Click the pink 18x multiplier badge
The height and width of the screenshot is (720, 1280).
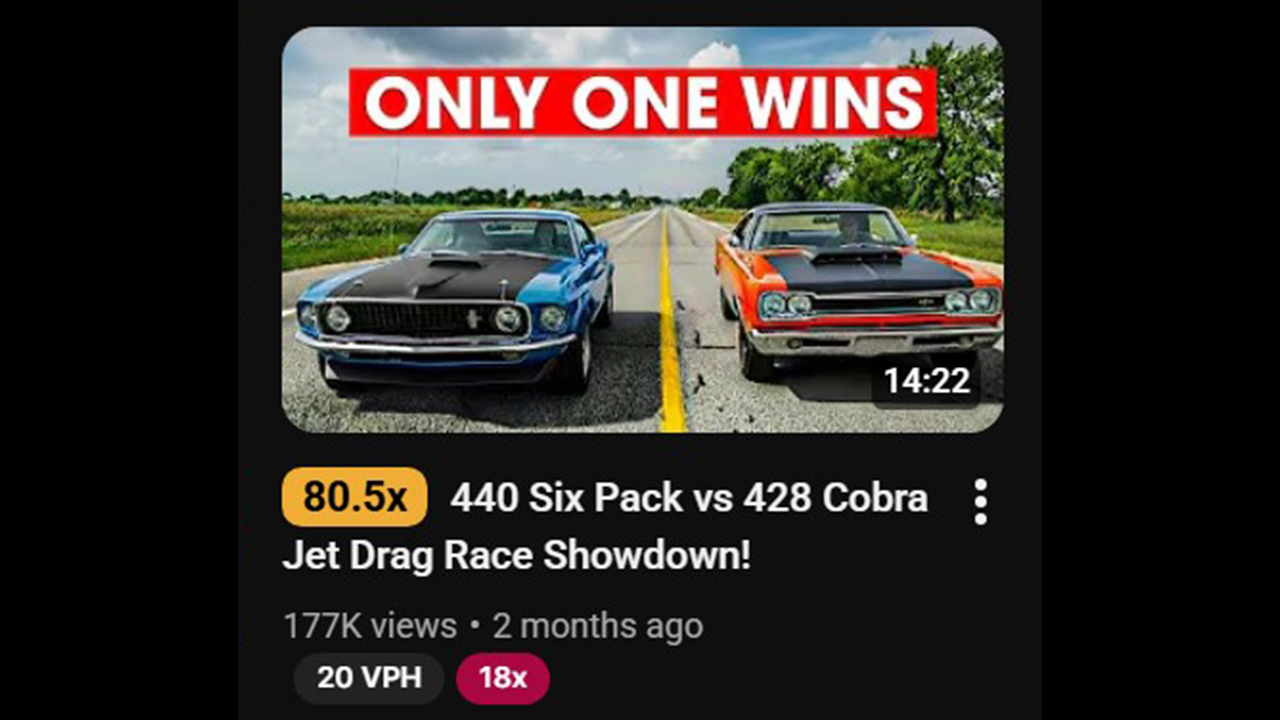point(503,678)
